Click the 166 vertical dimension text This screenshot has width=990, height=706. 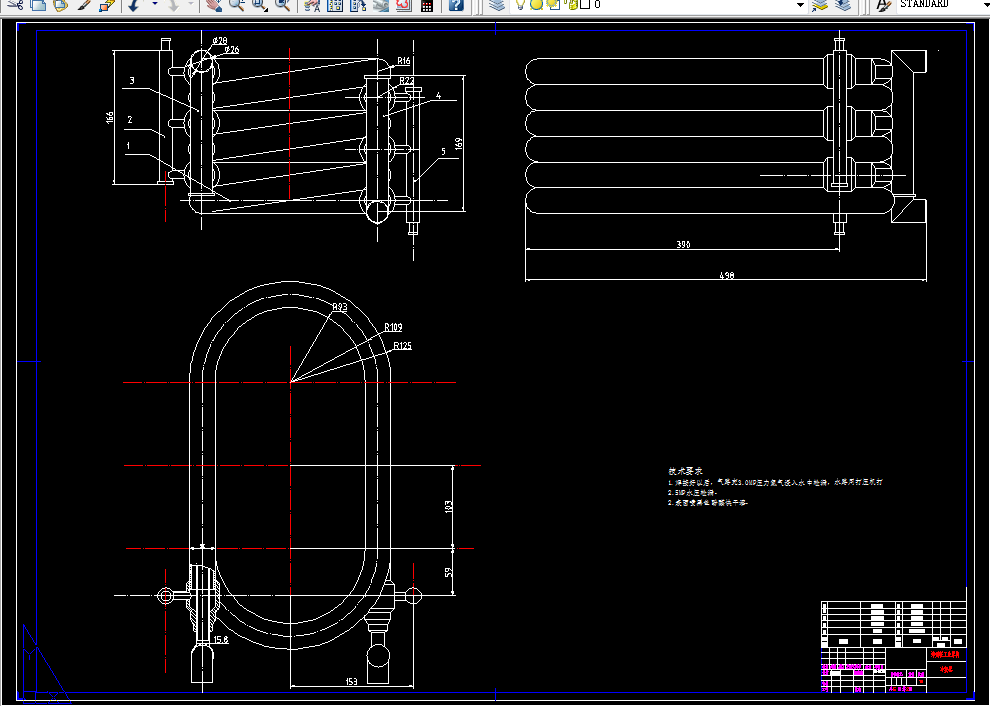110,118
